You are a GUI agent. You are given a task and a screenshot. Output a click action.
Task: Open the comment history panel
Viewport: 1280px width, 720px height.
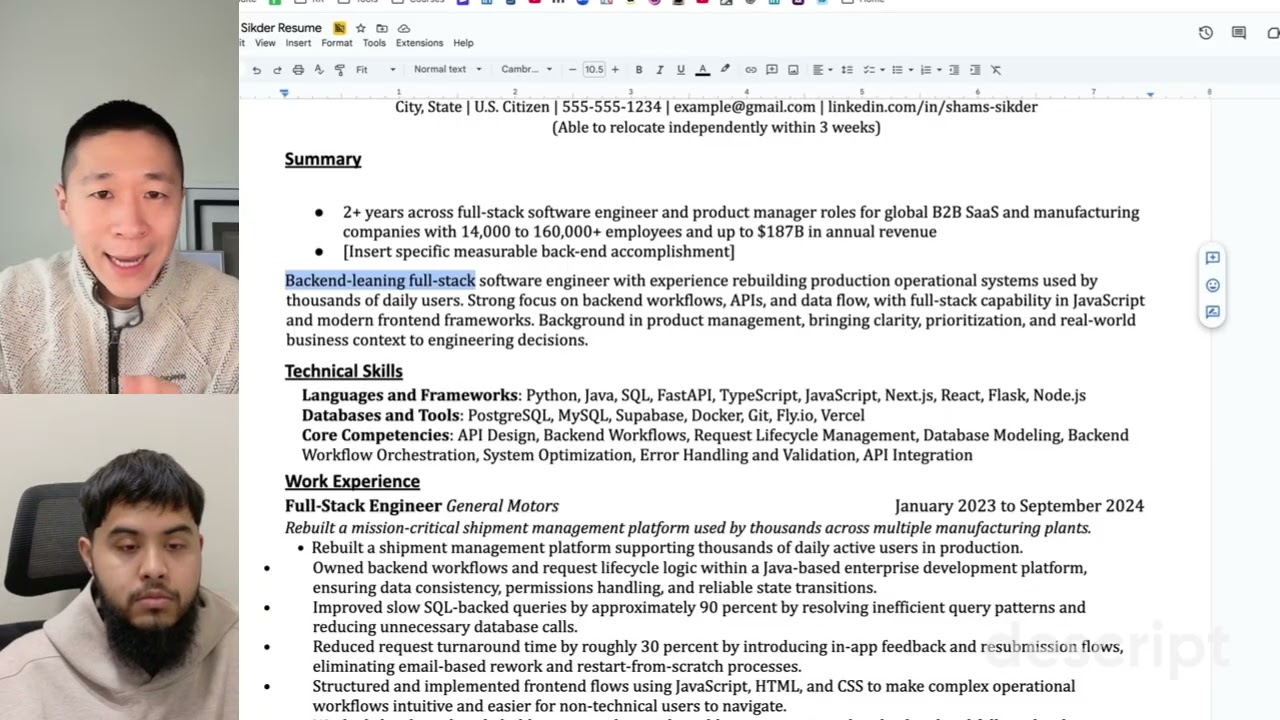pyautogui.click(x=1239, y=33)
